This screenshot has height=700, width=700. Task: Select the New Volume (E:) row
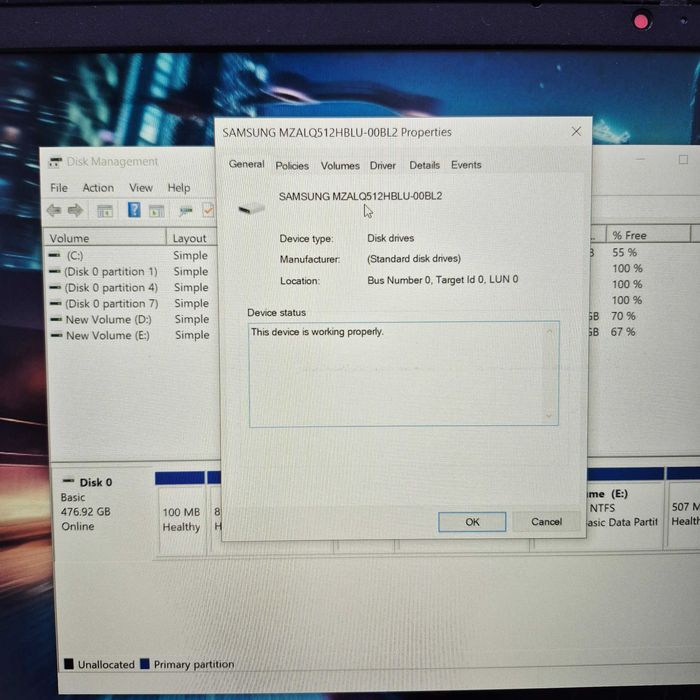(x=133, y=335)
